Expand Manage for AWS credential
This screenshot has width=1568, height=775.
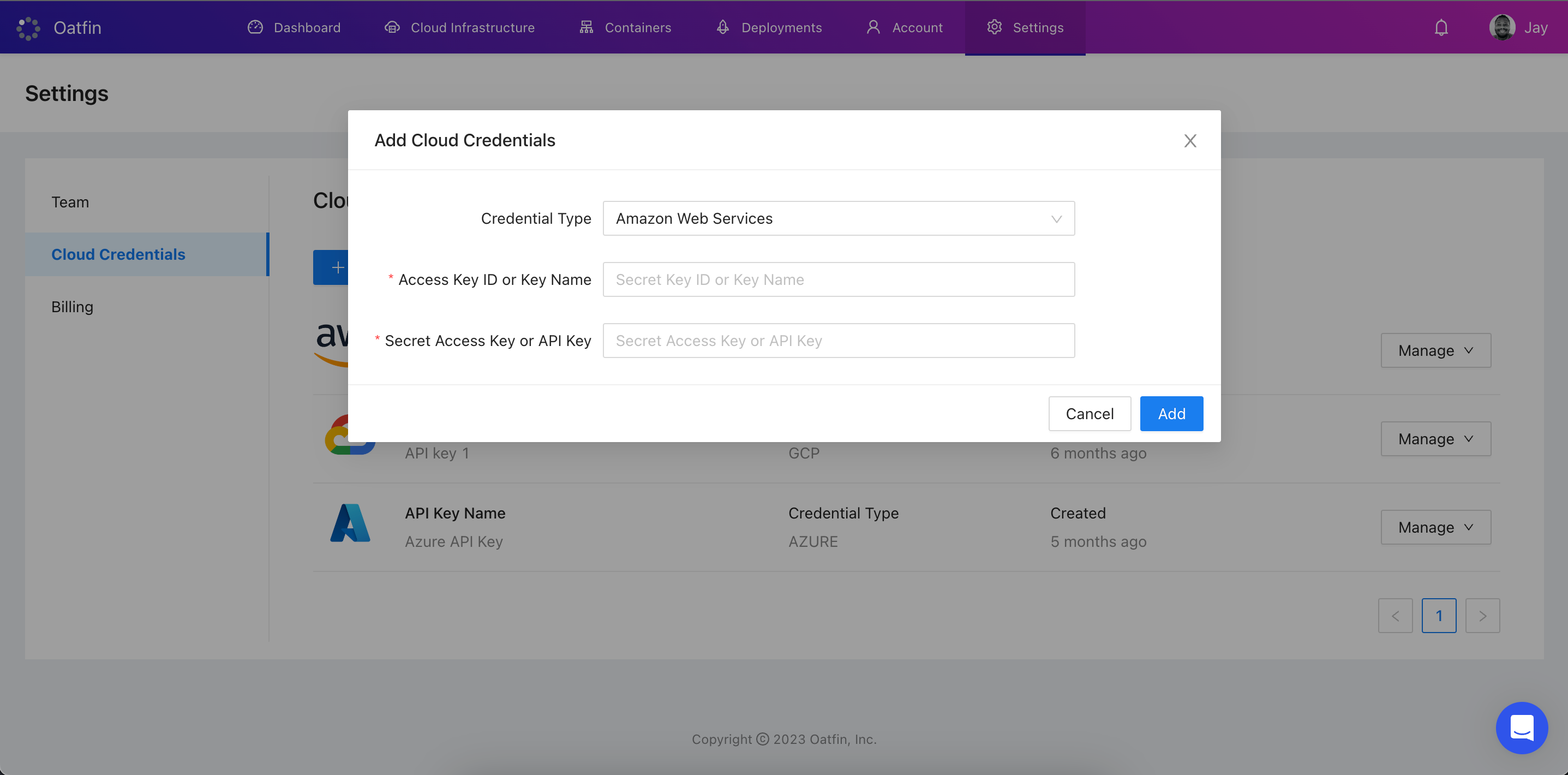[1436, 350]
